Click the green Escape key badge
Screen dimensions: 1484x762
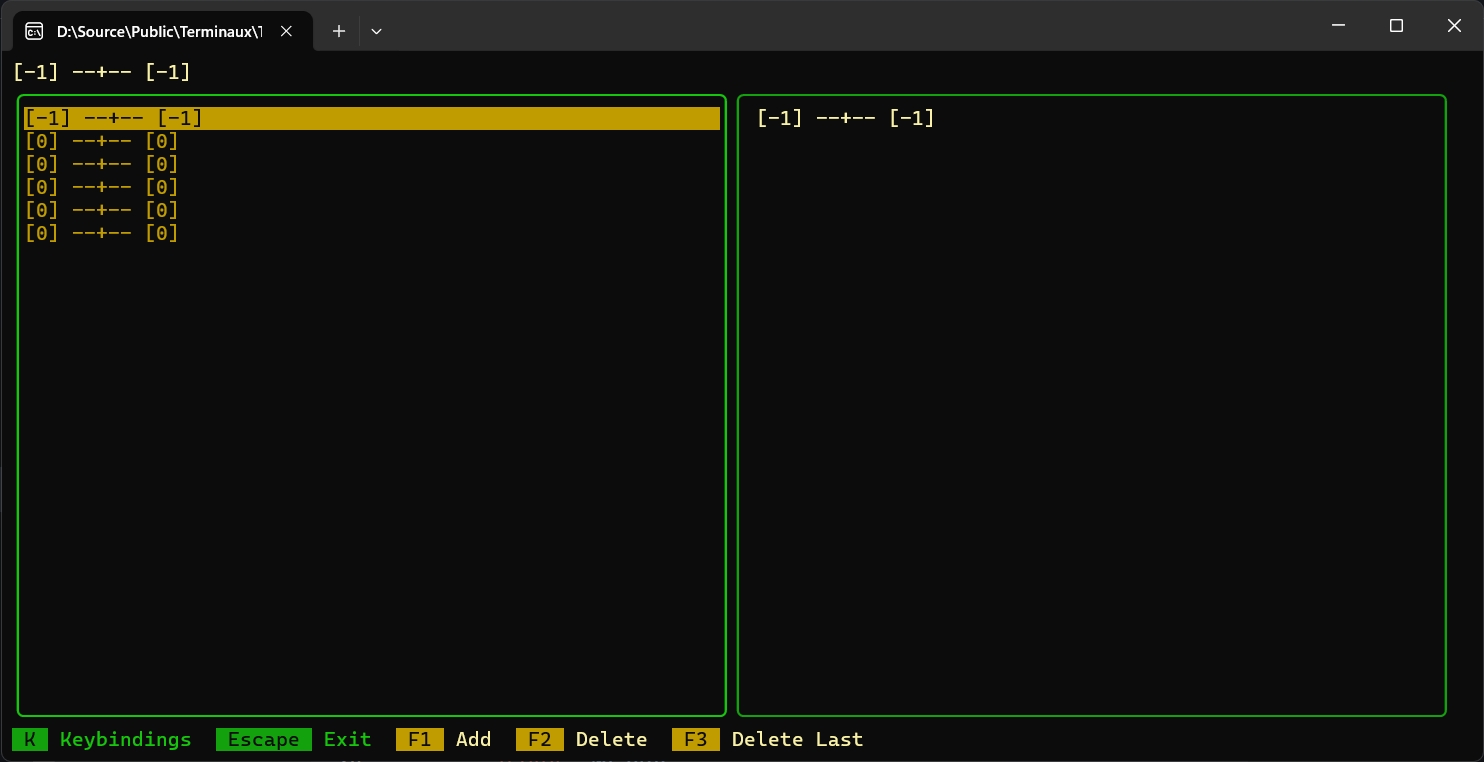tap(263, 739)
